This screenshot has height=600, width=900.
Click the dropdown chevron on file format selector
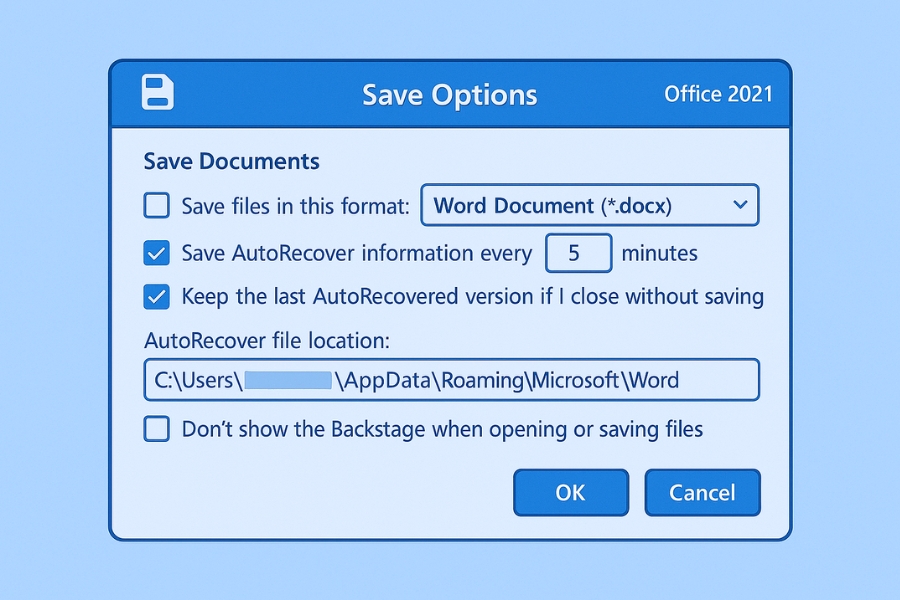pyautogui.click(x=741, y=205)
